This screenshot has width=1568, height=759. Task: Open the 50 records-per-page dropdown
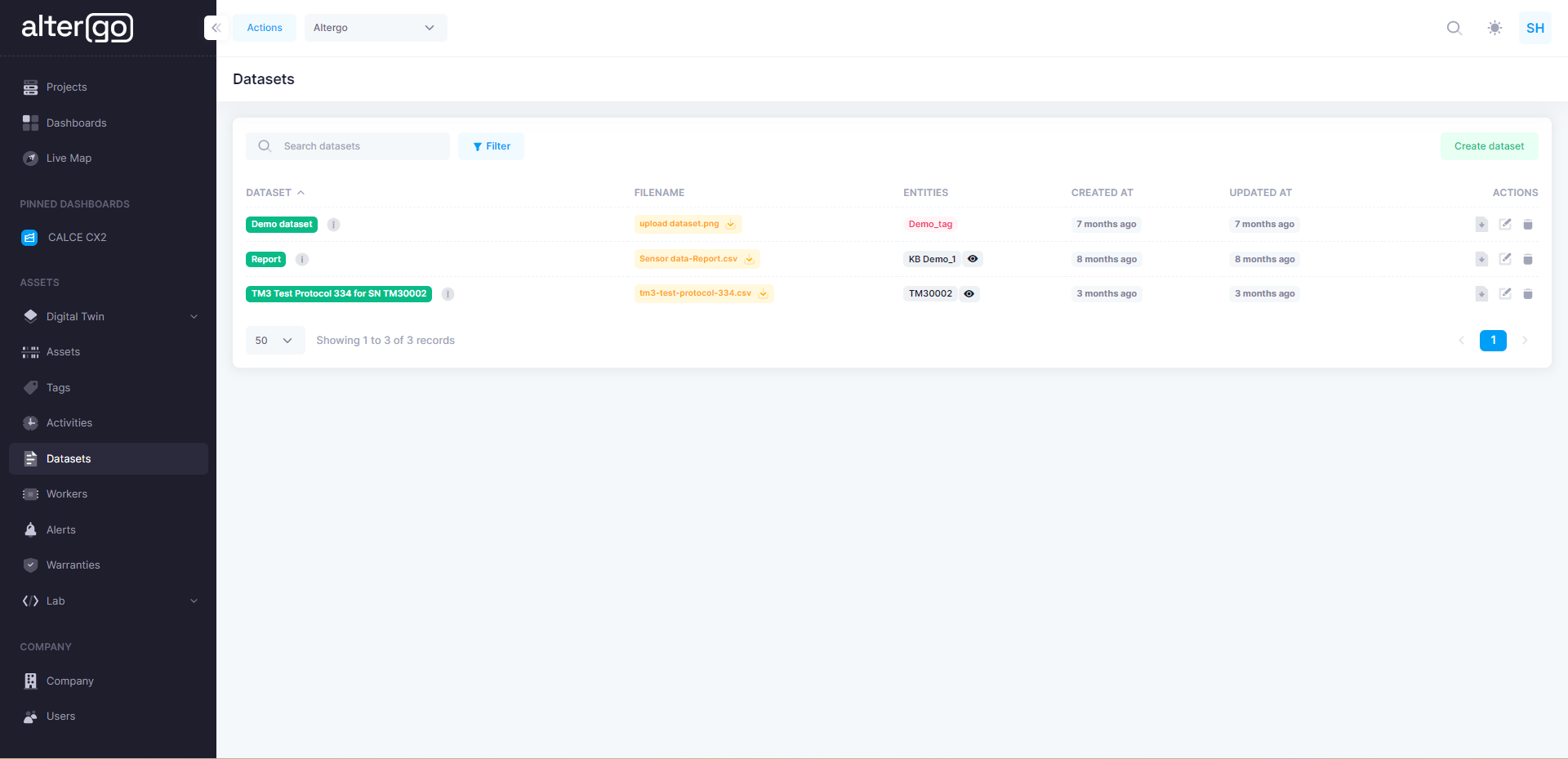[274, 341]
